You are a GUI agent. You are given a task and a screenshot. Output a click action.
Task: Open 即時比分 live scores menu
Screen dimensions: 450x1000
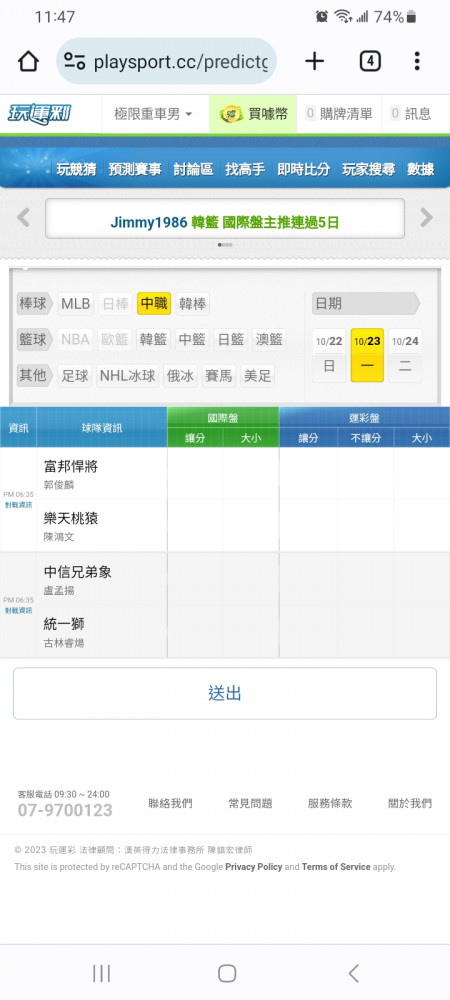(303, 169)
